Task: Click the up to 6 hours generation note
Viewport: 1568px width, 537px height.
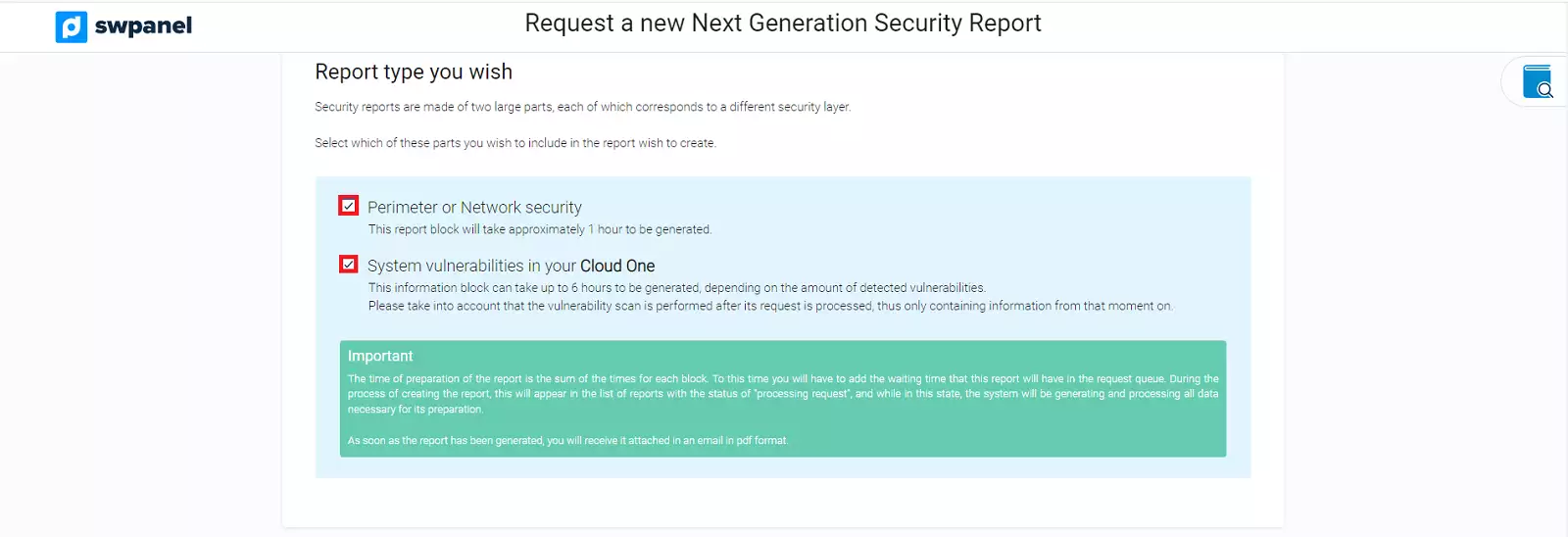Action: [x=676, y=288]
